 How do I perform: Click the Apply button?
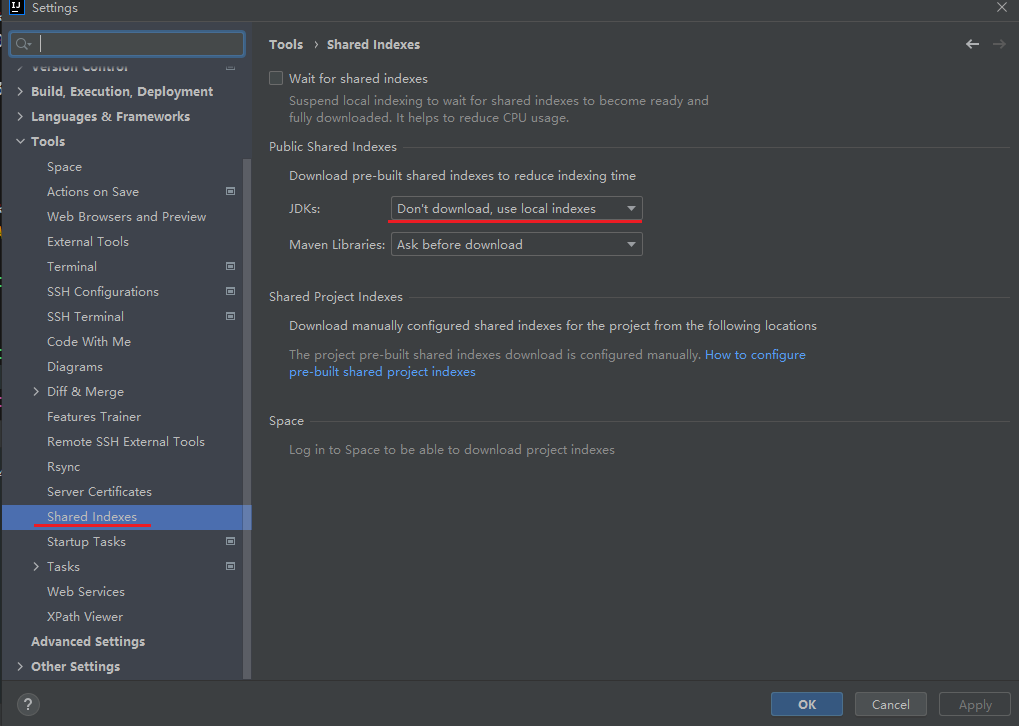(973, 704)
